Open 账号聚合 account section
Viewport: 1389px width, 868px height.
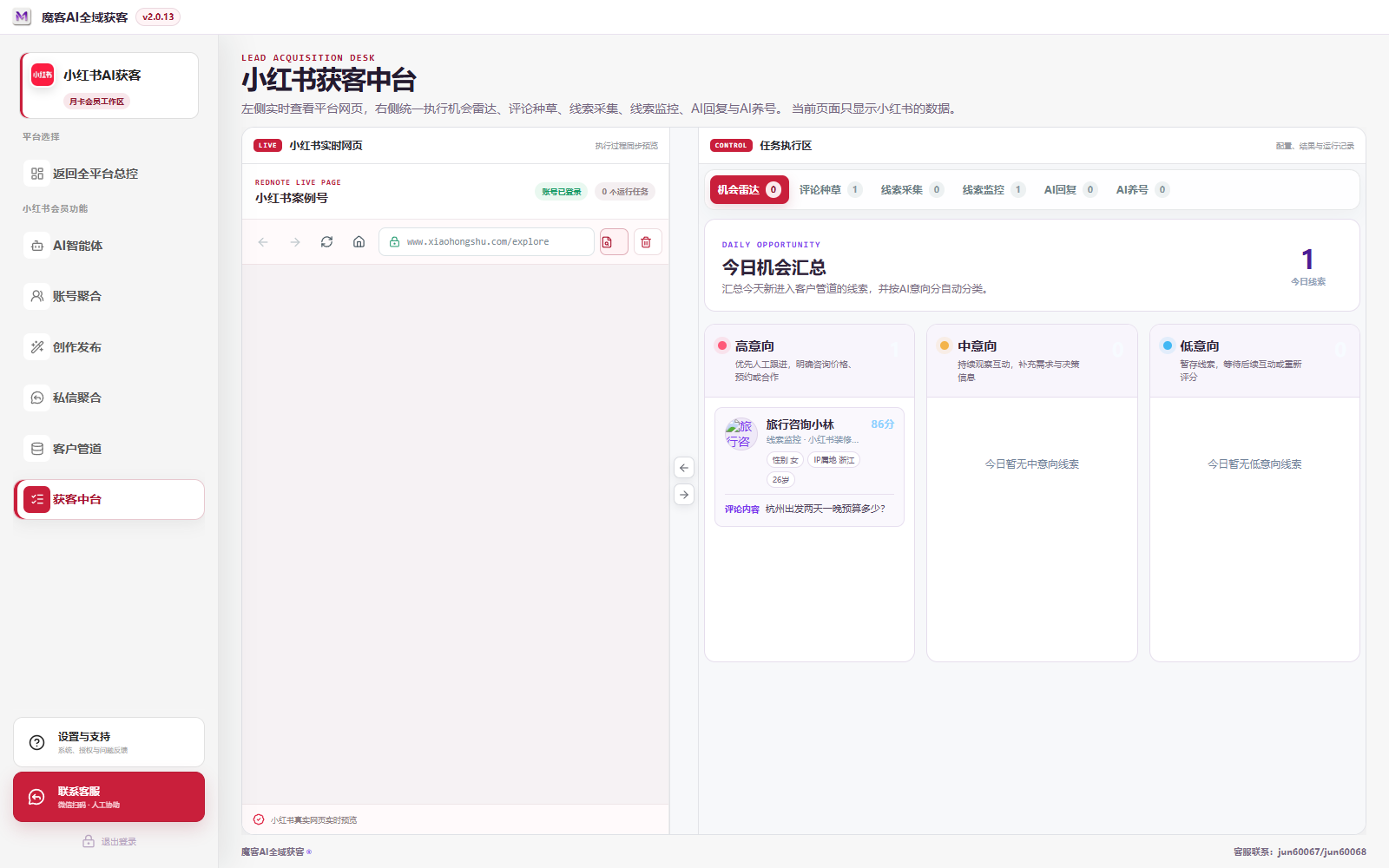[x=109, y=296]
